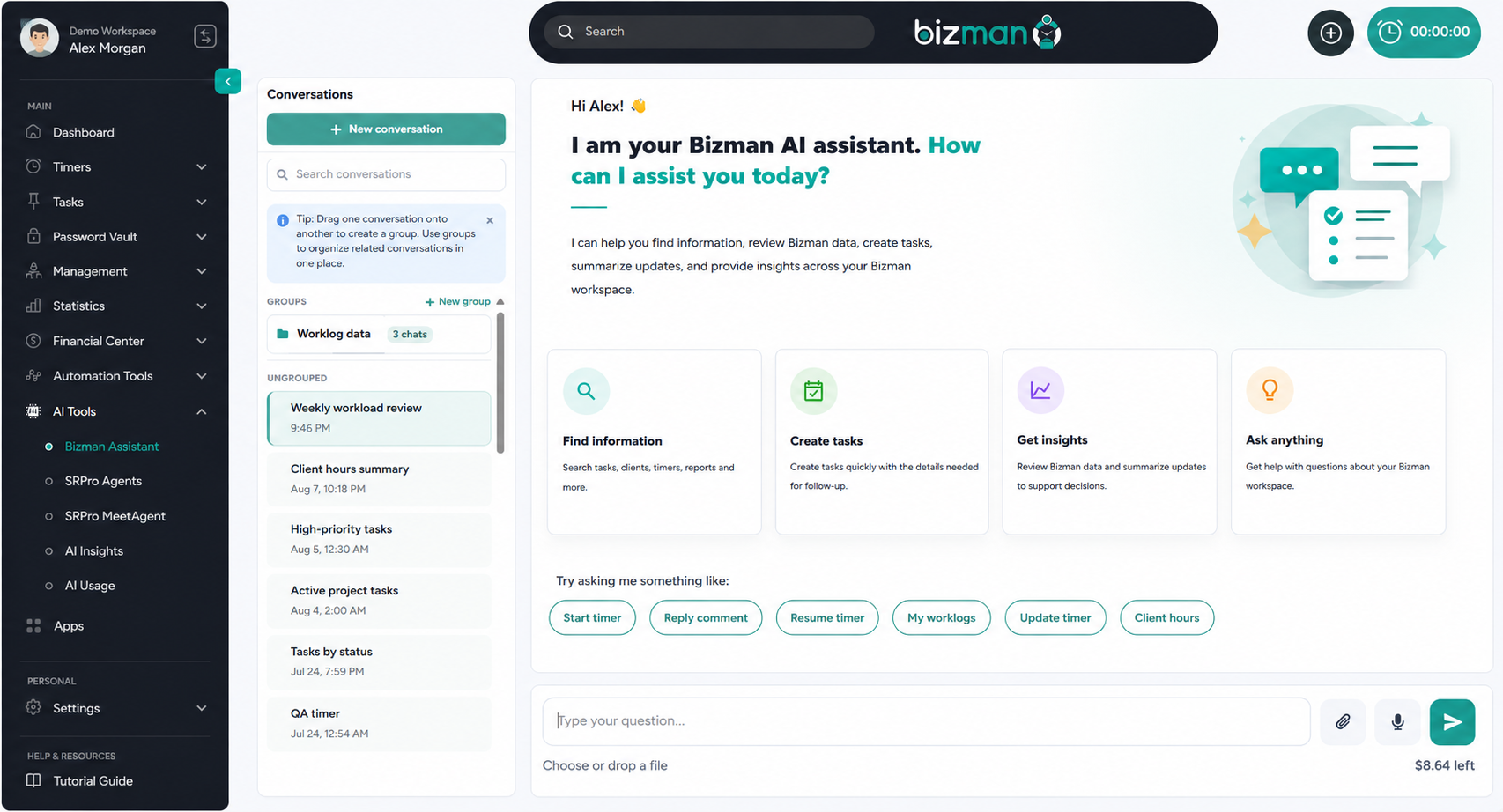Image resolution: width=1503 pixels, height=812 pixels.
Task: Expand the Management chevron
Action: 202,271
